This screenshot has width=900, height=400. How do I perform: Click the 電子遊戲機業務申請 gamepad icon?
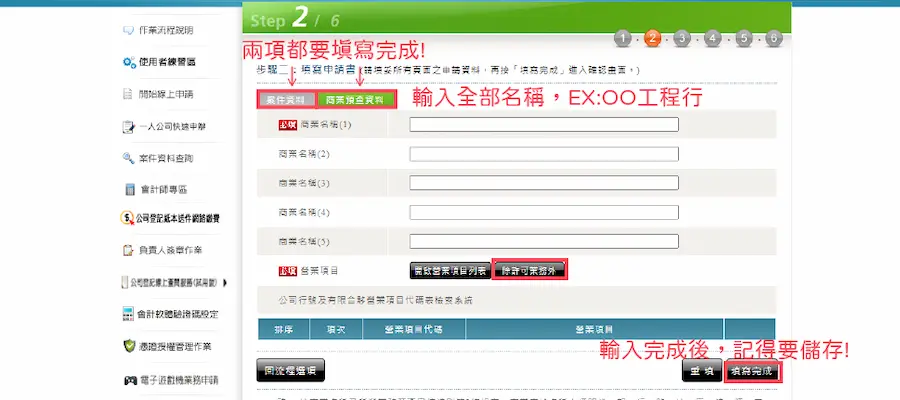point(129,380)
